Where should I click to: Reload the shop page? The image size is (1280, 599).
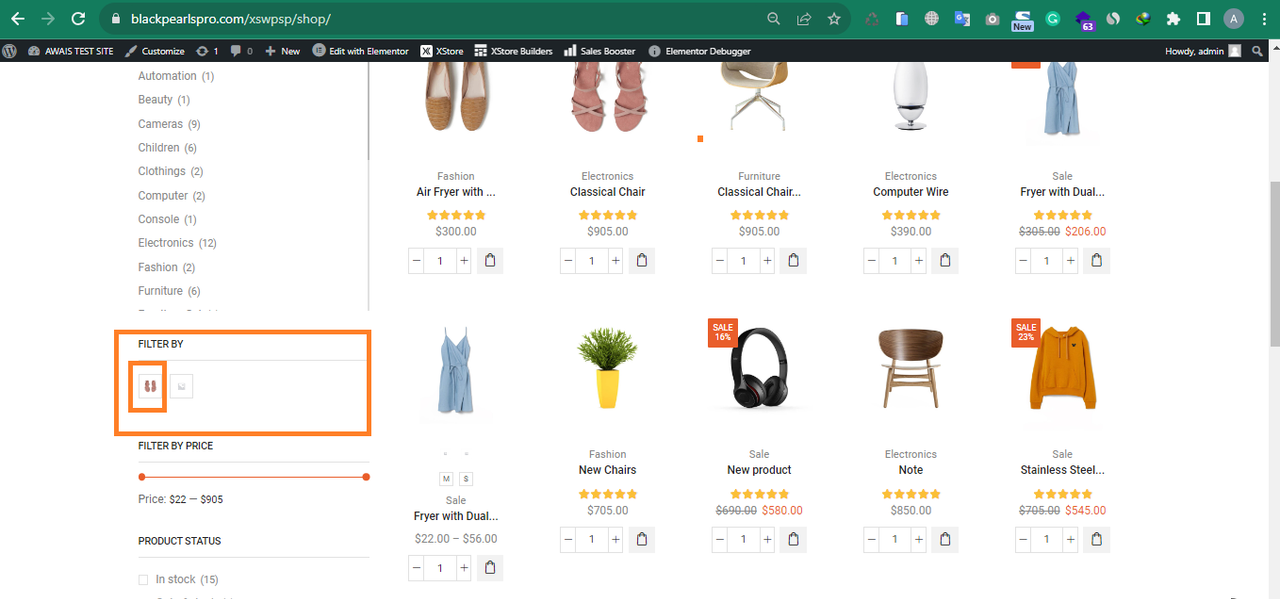click(78, 19)
